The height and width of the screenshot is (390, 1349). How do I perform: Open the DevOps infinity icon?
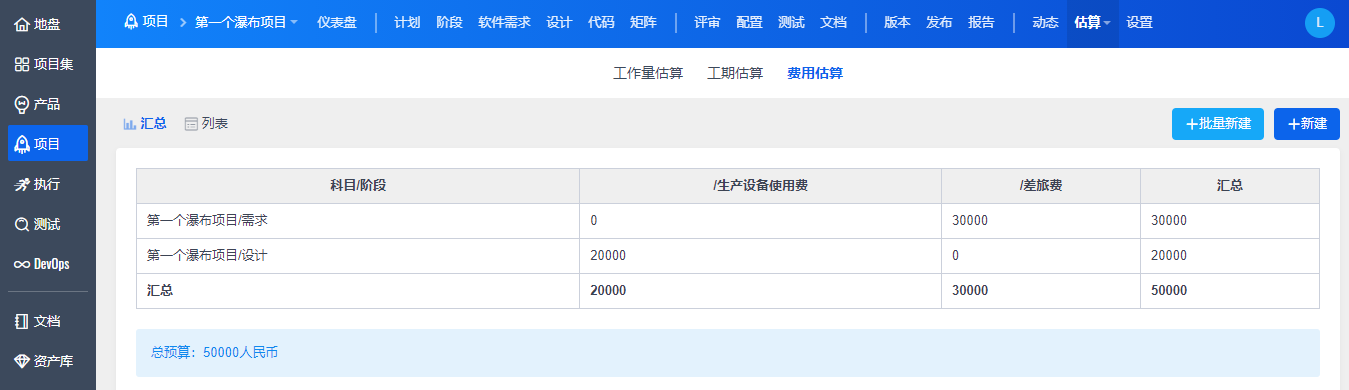pyautogui.click(x=22, y=264)
